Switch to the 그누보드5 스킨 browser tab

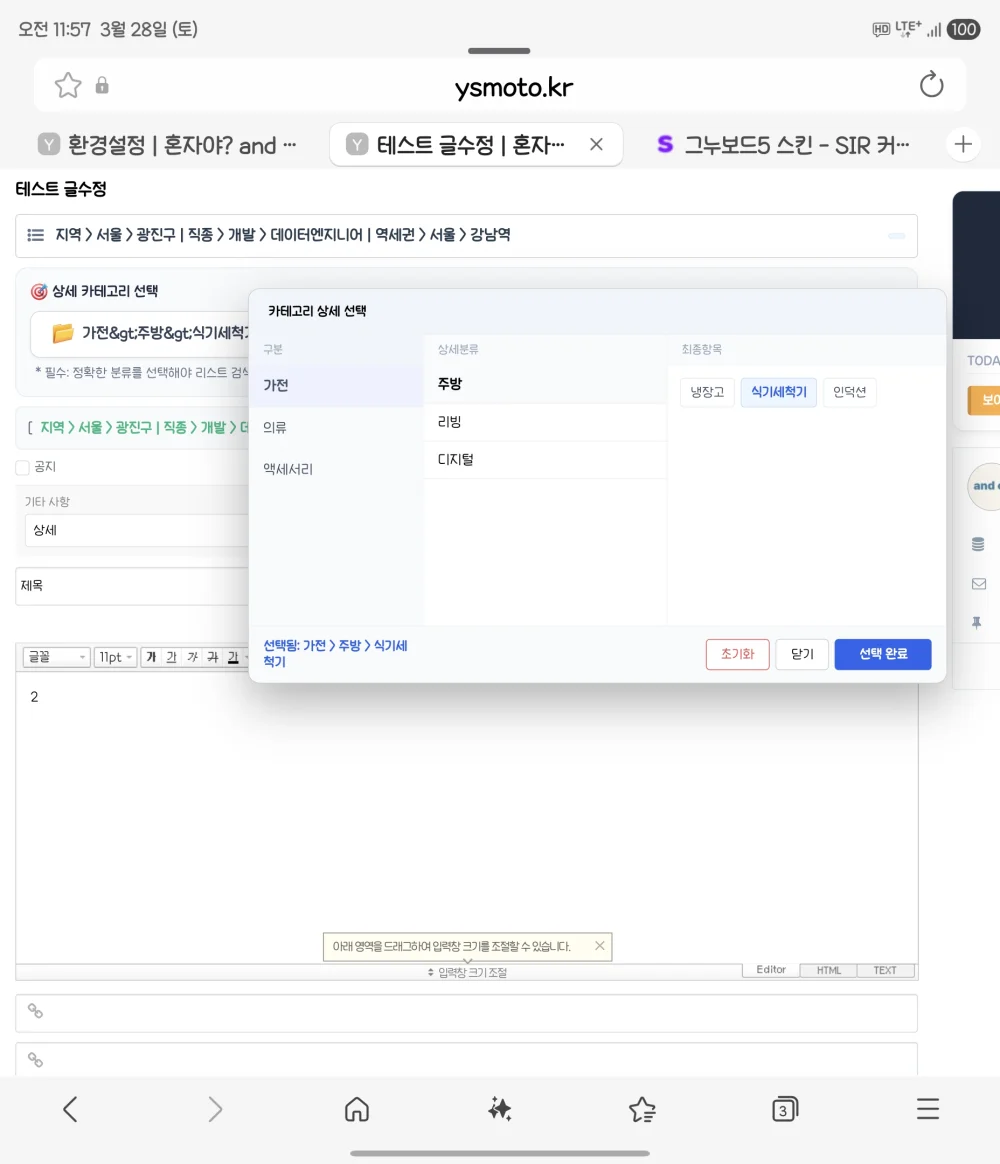click(x=782, y=145)
